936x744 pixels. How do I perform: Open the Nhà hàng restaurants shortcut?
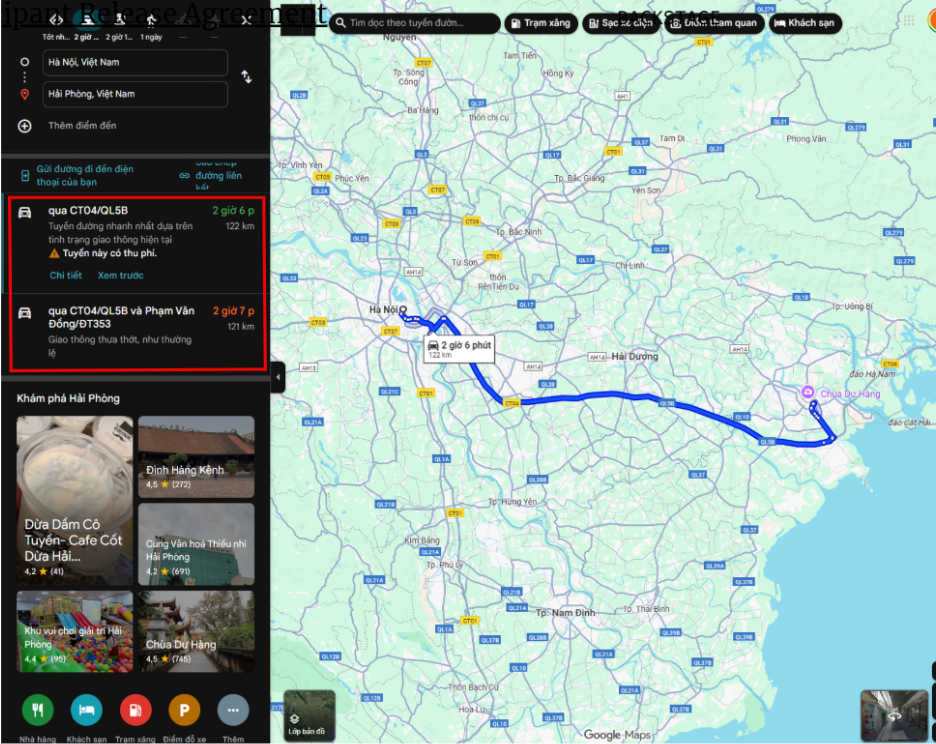(38, 710)
